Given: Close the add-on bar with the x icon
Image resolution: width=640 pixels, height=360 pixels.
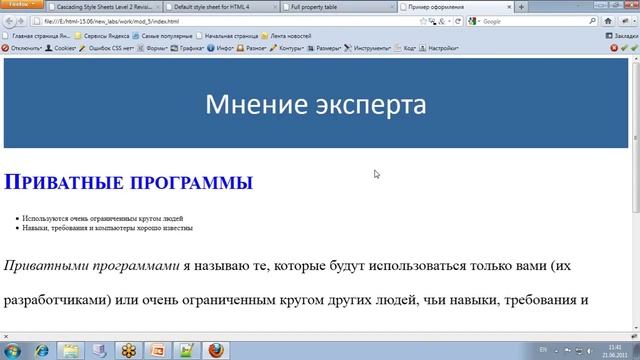Looking at the screenshot, I should click(6, 336).
